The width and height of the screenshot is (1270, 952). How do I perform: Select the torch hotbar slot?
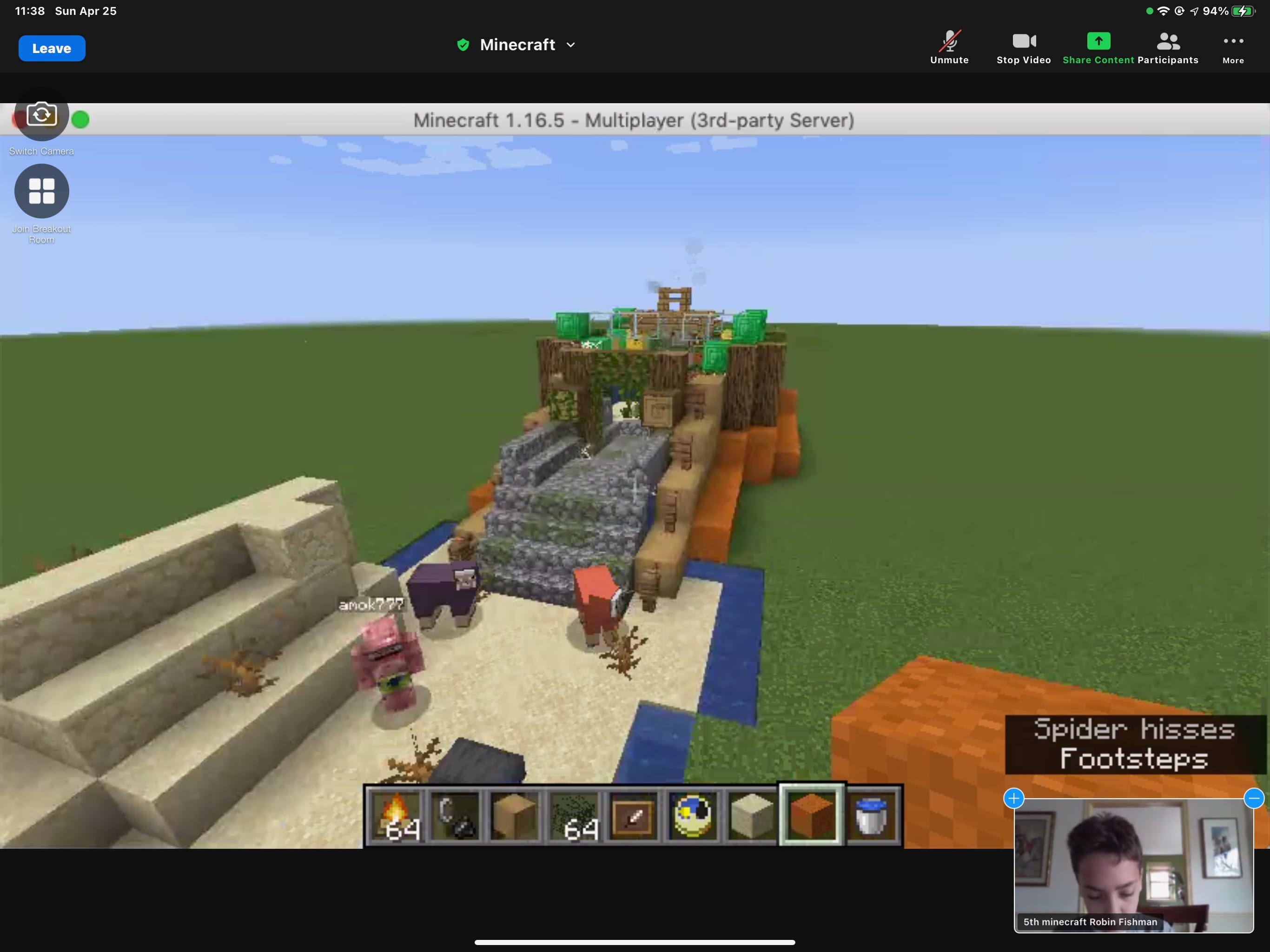point(396,815)
